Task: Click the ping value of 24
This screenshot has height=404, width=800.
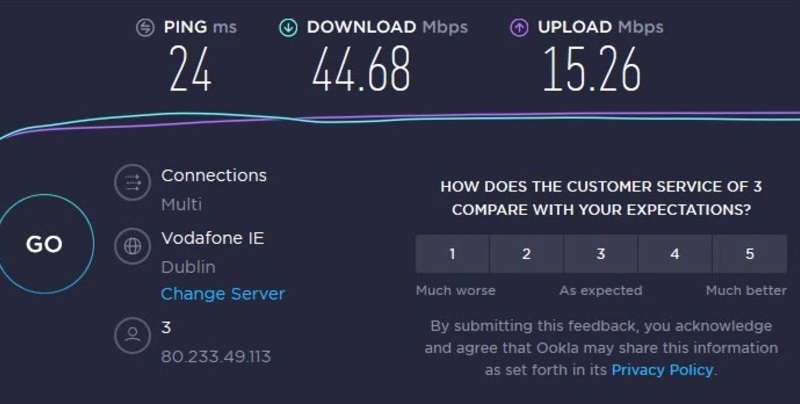Action: (189, 70)
